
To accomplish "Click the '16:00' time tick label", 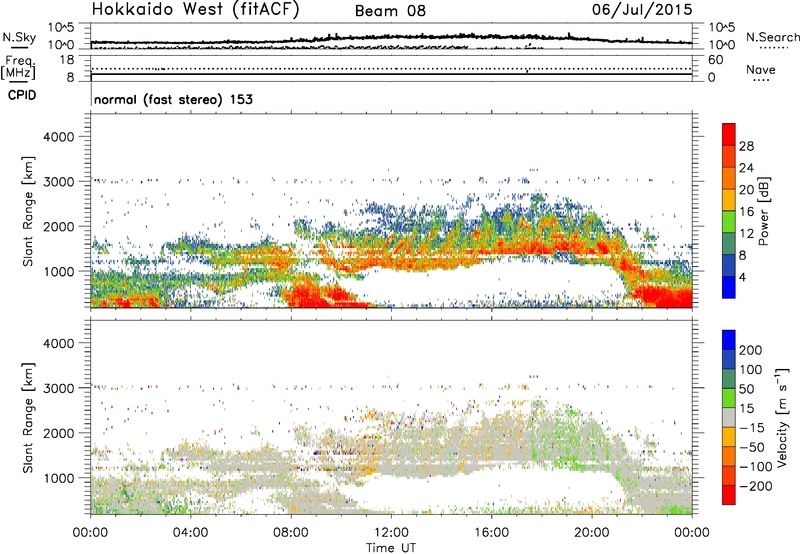I will [491, 533].
